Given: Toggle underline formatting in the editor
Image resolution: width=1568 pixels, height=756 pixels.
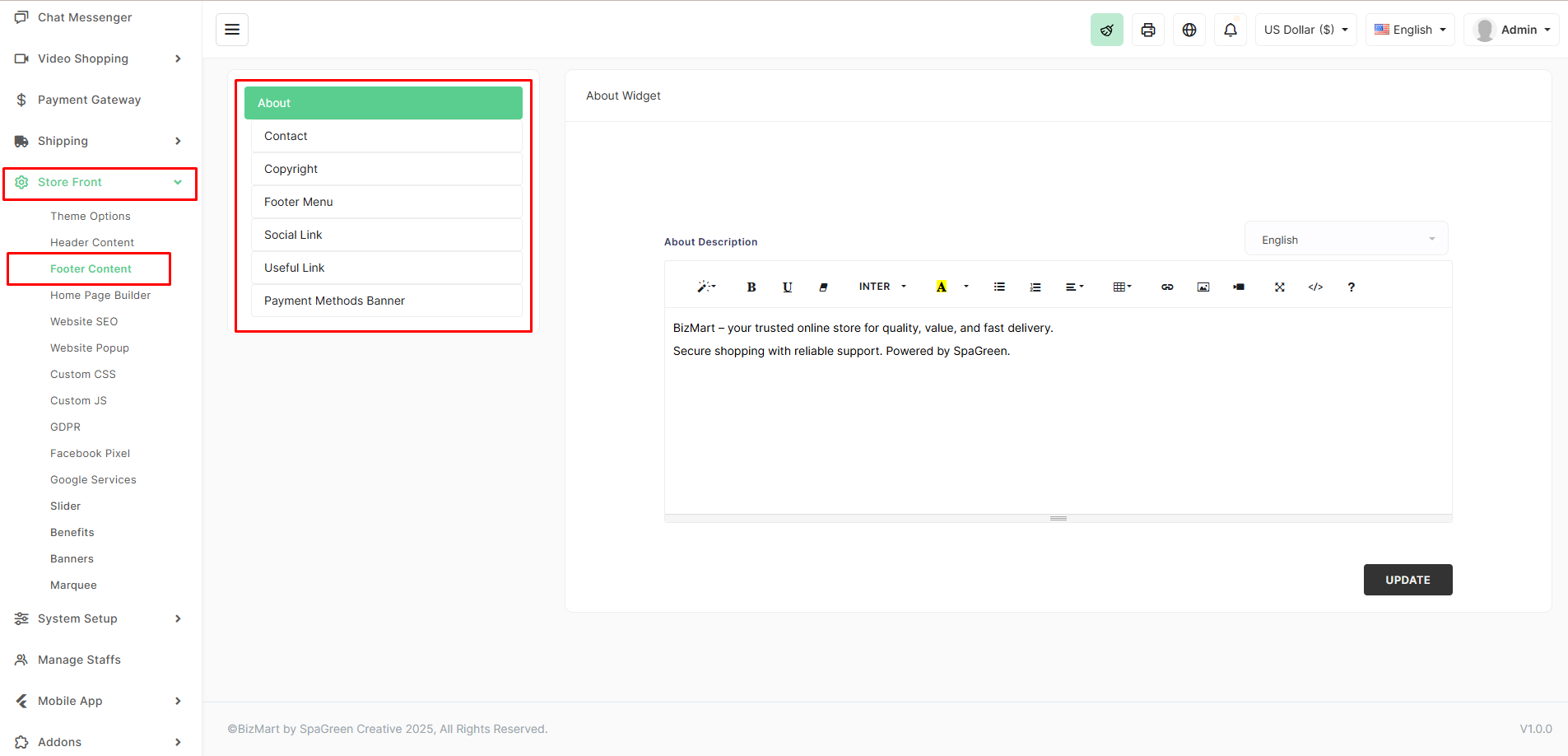Looking at the screenshot, I should [x=787, y=287].
